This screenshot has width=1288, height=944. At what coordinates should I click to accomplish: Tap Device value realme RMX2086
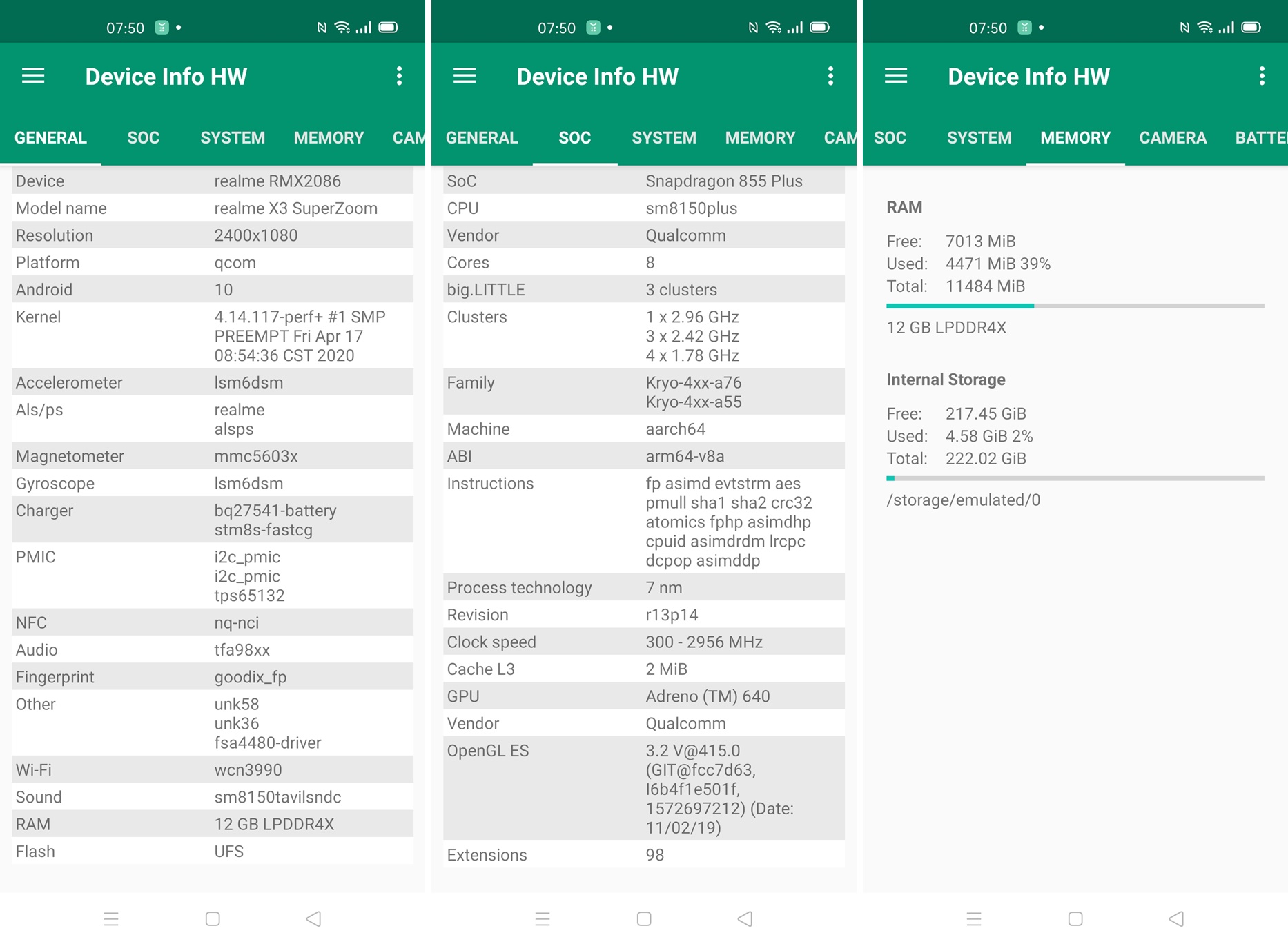(x=277, y=181)
